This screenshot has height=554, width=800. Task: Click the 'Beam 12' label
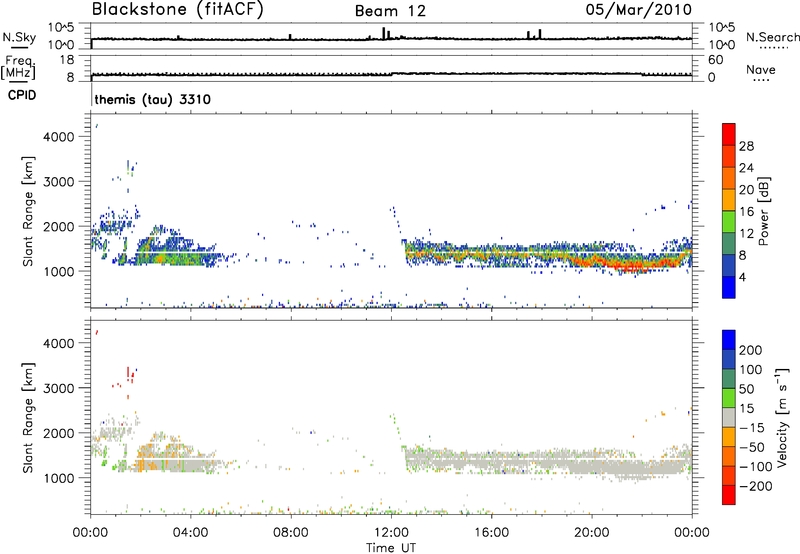coord(390,11)
